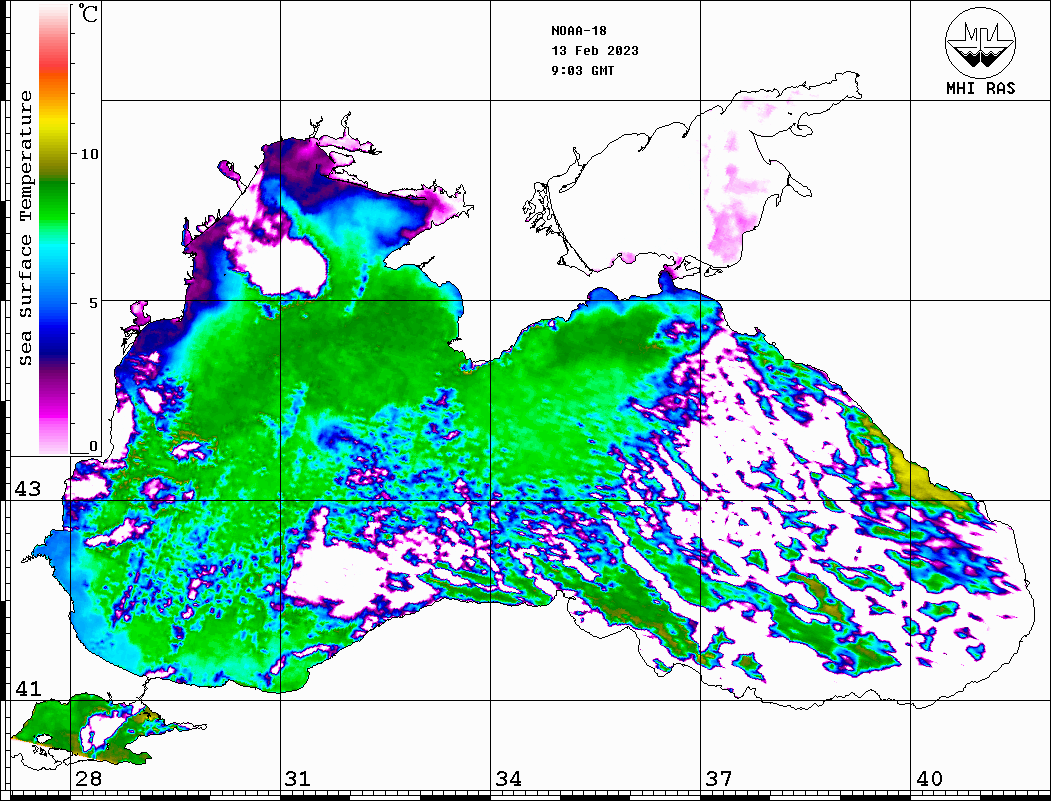
Task: Select the date '13 Feb 2023'
Action: (595, 51)
